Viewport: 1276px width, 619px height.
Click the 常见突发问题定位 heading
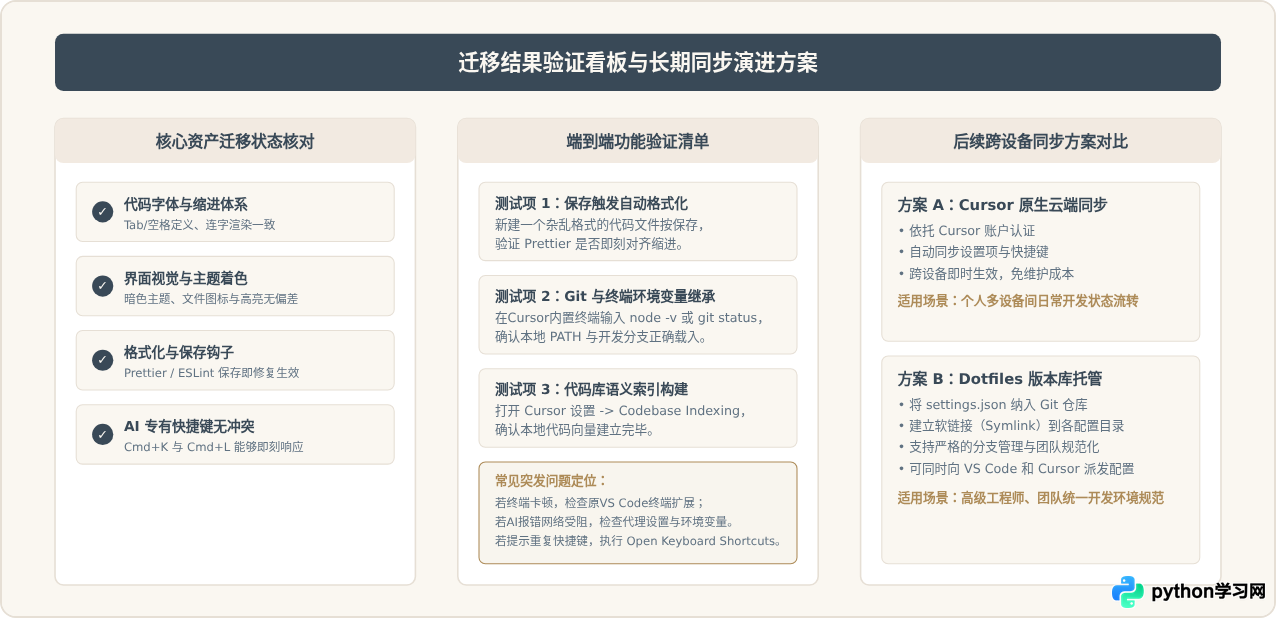[x=551, y=480]
